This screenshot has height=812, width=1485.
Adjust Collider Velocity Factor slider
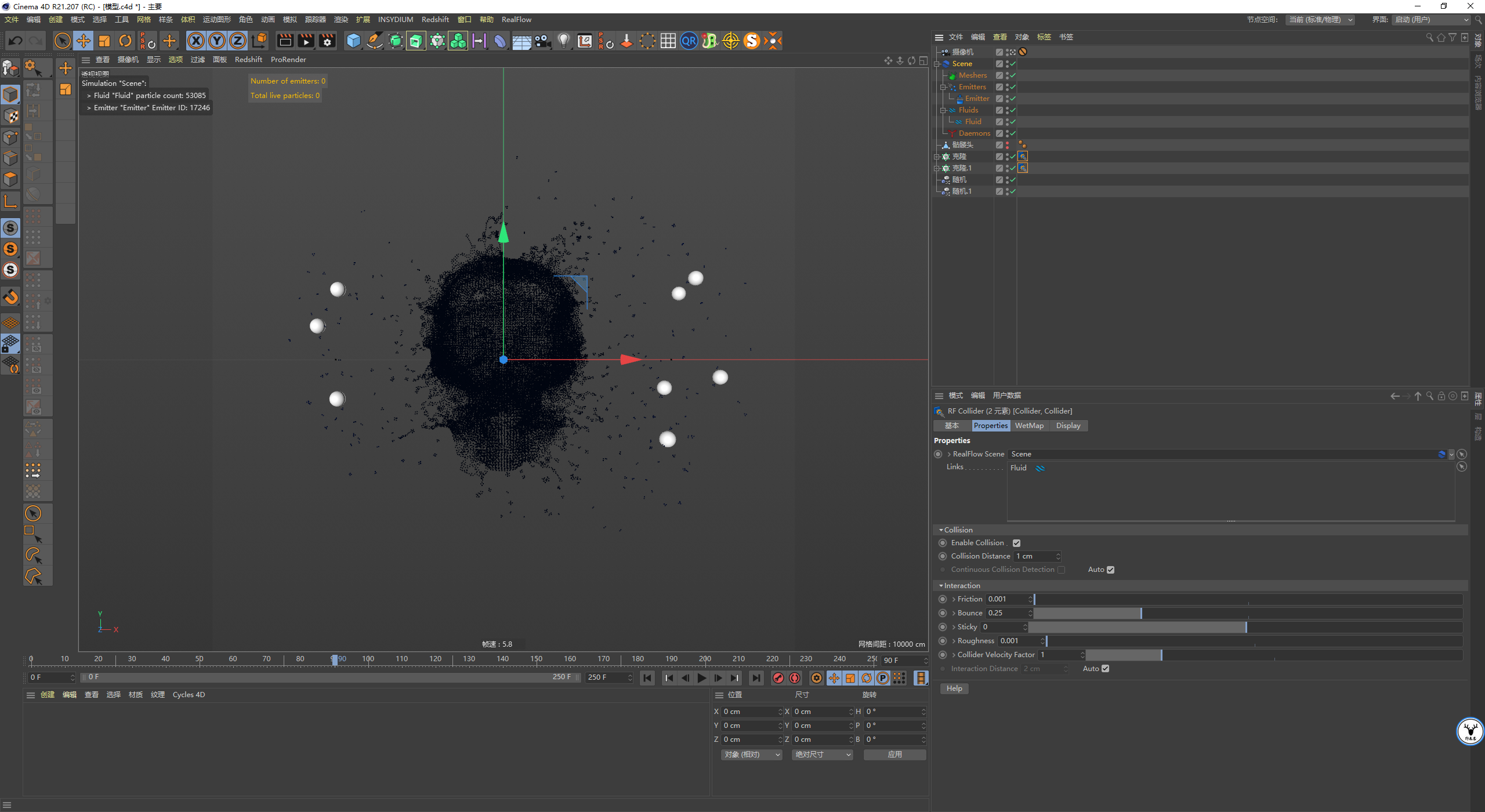[x=1274, y=655]
